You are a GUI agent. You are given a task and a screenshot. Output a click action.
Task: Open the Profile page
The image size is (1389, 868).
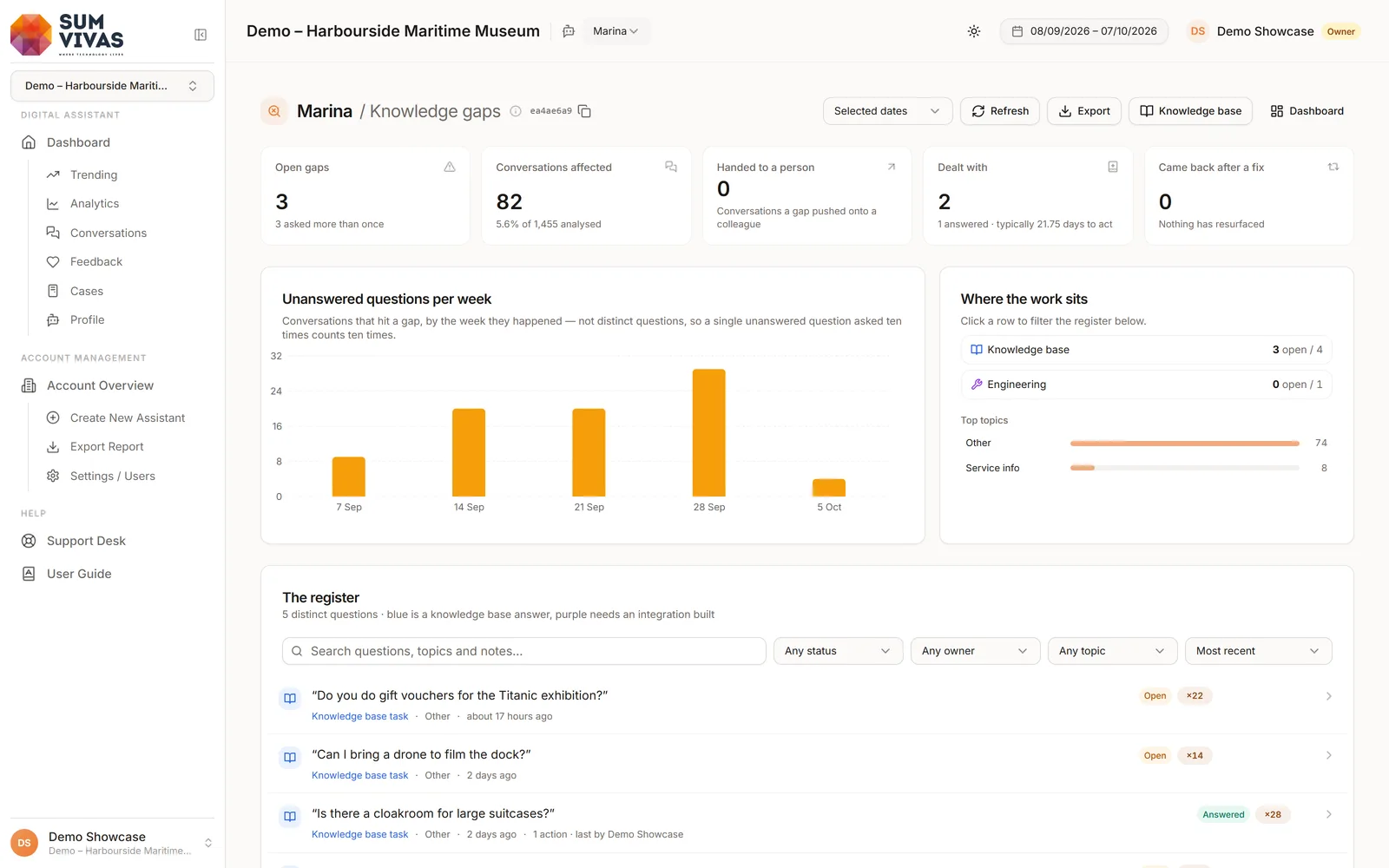pos(88,320)
